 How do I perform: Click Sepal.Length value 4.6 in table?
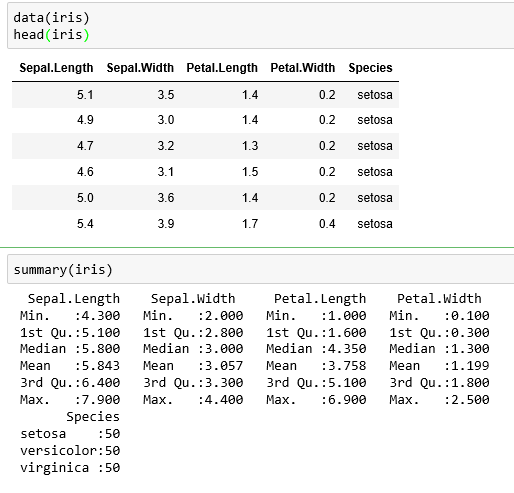click(85, 172)
